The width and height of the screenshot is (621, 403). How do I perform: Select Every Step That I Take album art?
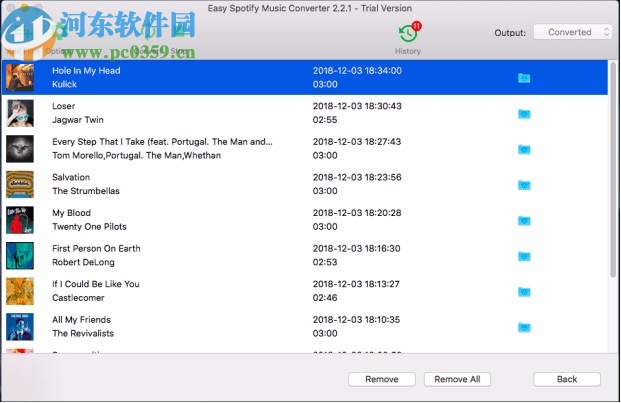click(x=20, y=149)
